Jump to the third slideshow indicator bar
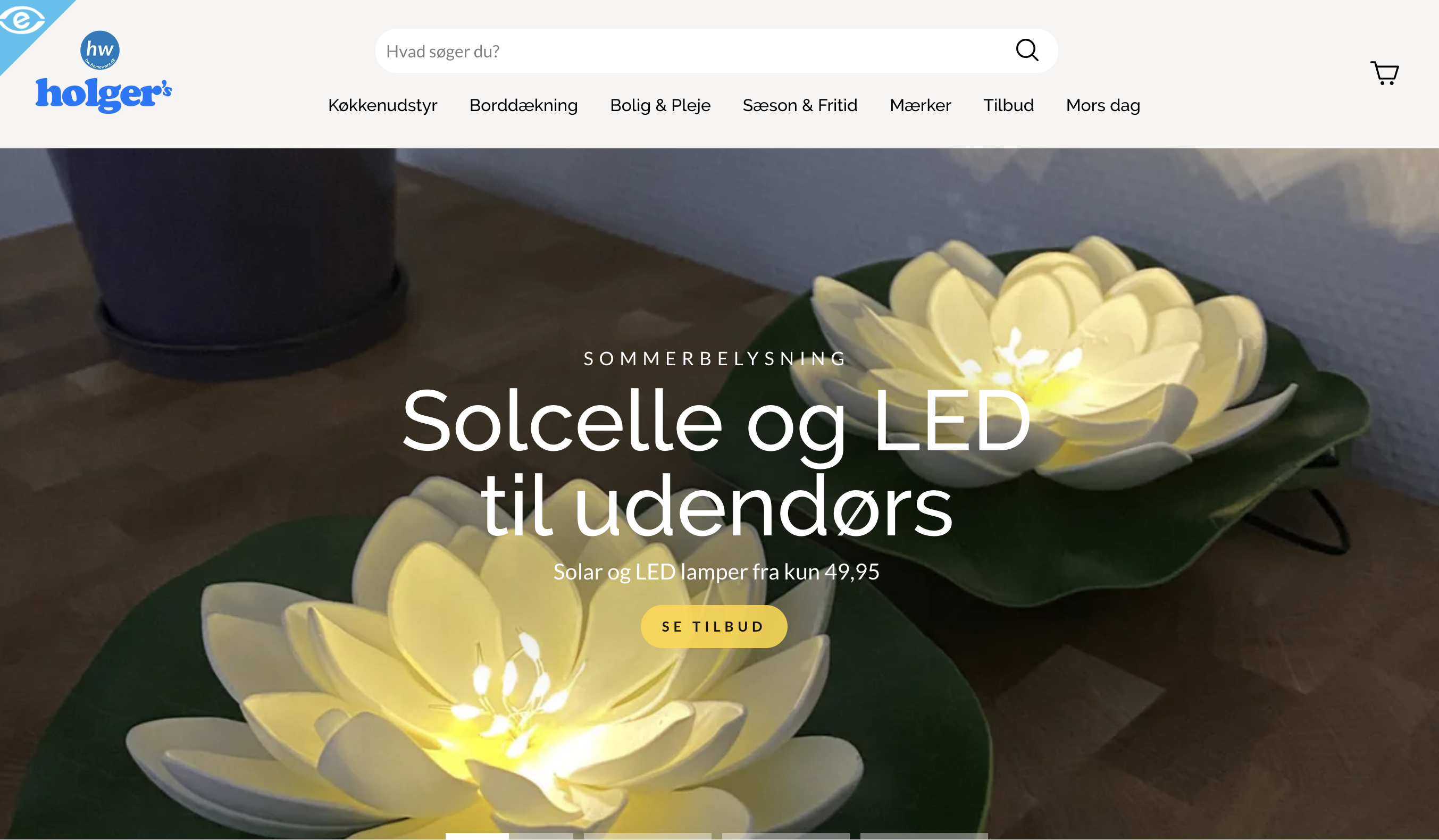The height and width of the screenshot is (840, 1439). 786,837
